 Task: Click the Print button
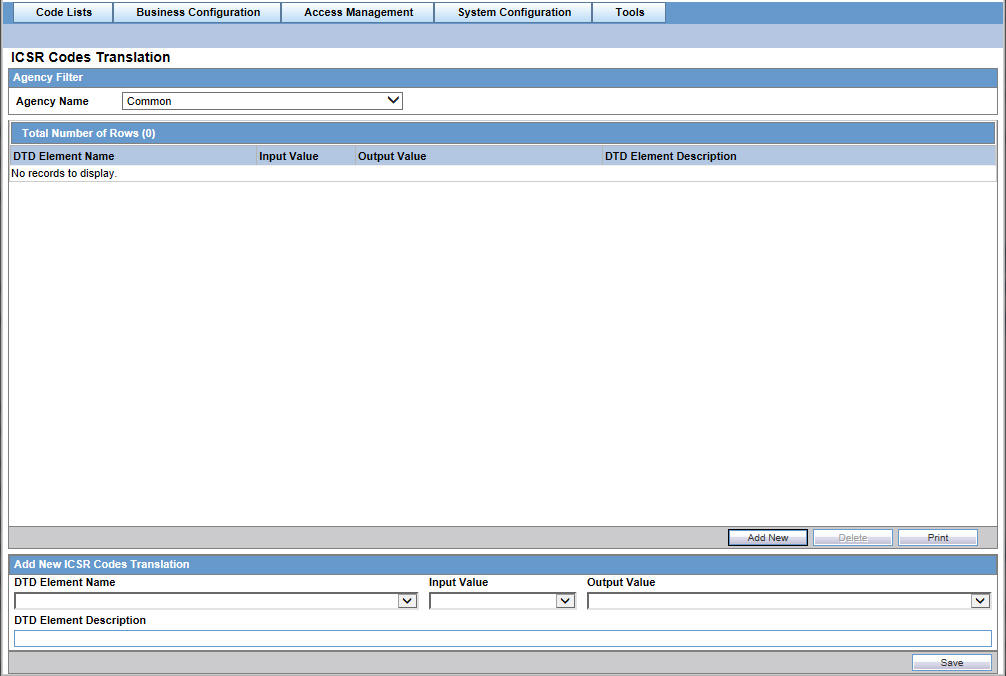click(937, 537)
